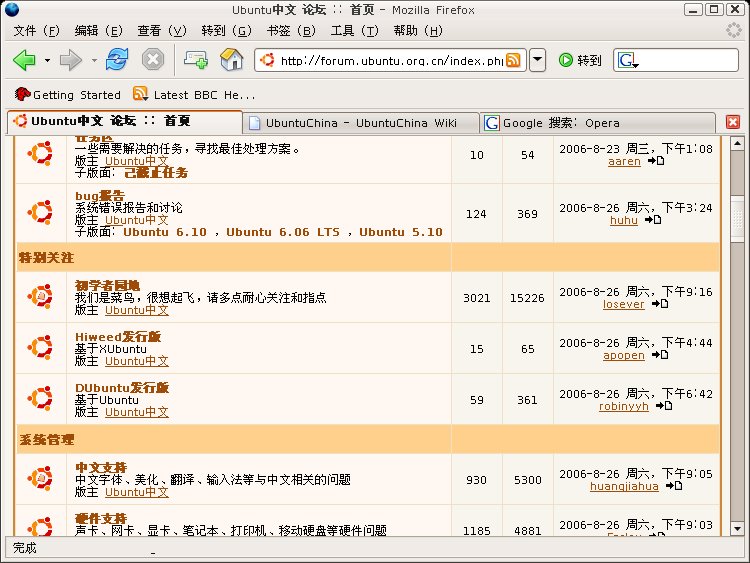Open Latest BBC Headlines live bookmark
This screenshot has width=750, height=563.
pos(194,95)
